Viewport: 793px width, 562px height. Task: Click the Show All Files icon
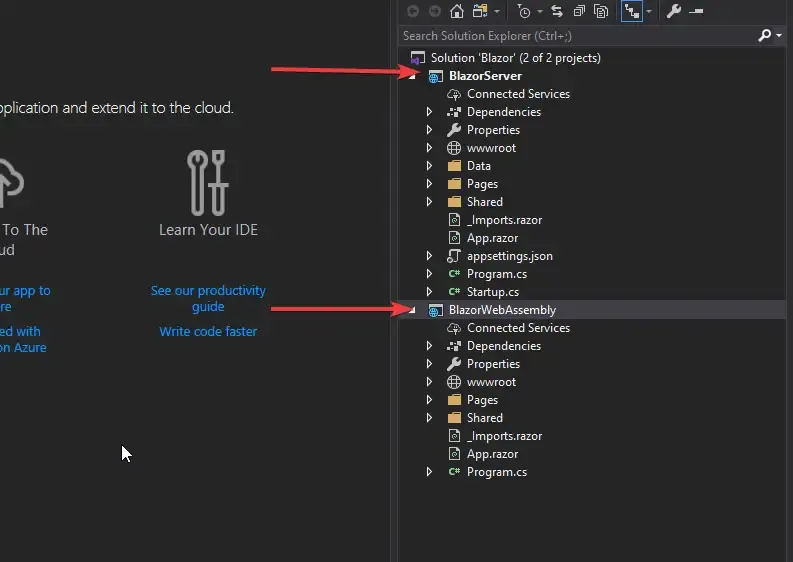click(601, 11)
